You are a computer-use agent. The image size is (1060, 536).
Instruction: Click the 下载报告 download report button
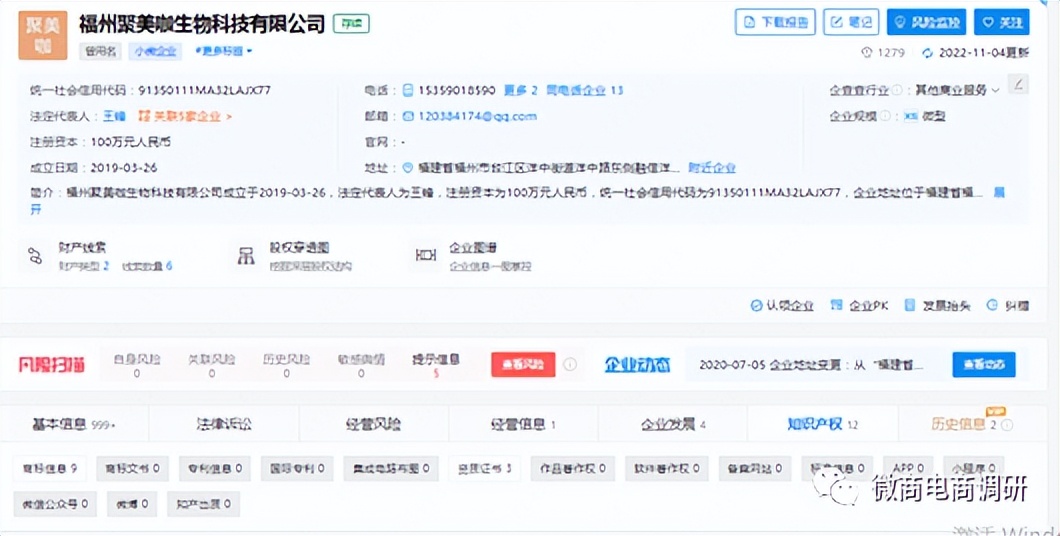[x=775, y=22]
